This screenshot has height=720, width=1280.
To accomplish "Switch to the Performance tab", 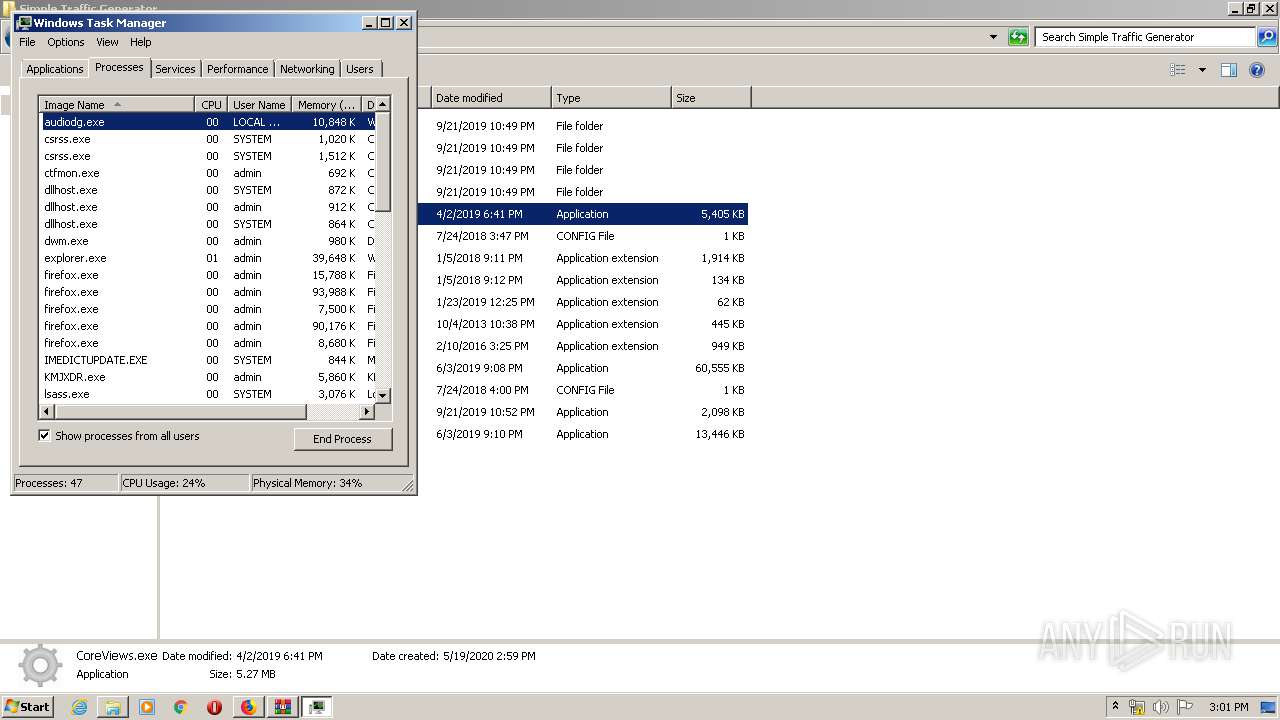I will (238, 69).
